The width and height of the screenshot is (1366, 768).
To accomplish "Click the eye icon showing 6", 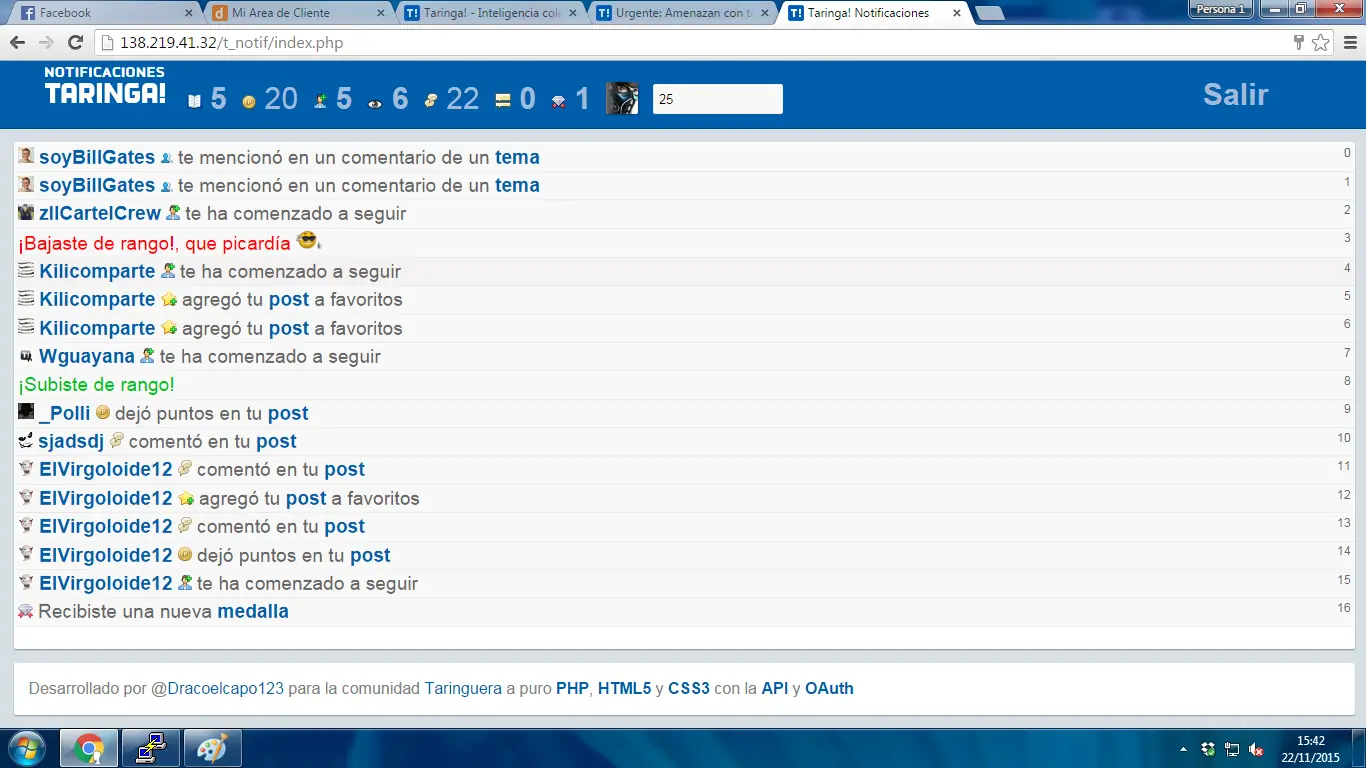I will coord(375,101).
